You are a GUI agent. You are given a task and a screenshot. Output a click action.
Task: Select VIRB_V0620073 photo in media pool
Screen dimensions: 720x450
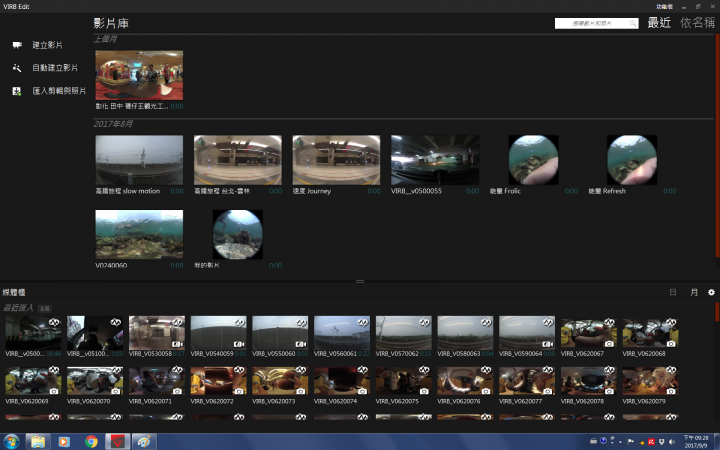[x=280, y=380]
